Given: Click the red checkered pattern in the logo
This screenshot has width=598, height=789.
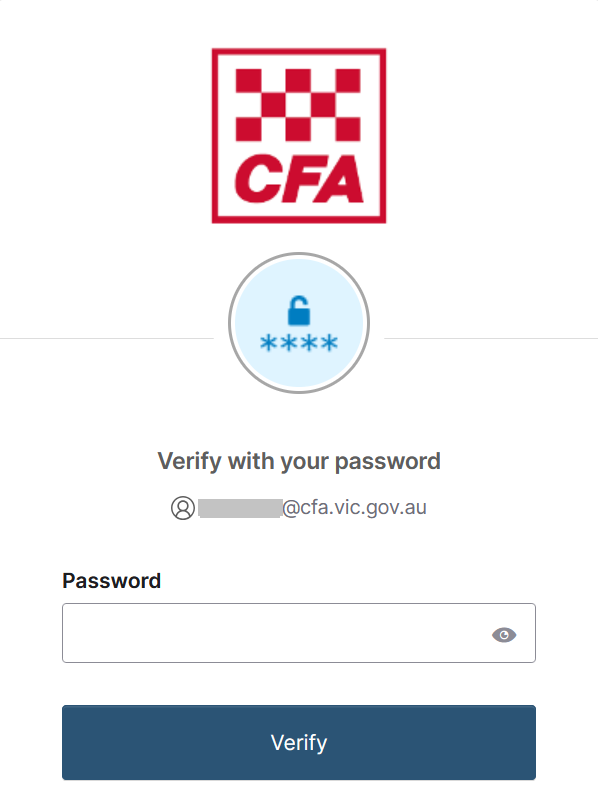Looking at the screenshot, I should 298,105.
